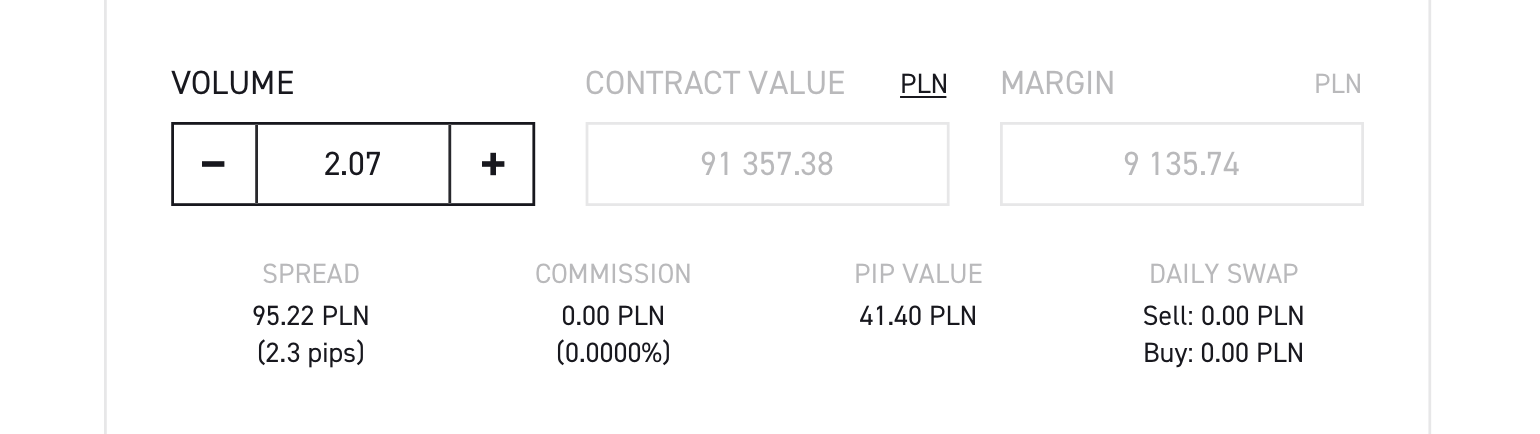Increase volume with the plus button
The image size is (1540, 434).
point(492,164)
